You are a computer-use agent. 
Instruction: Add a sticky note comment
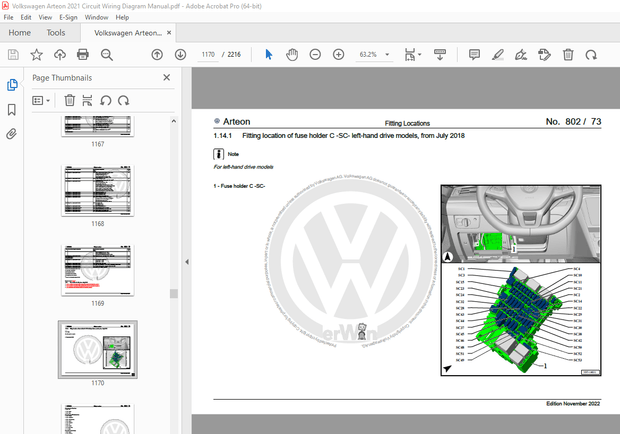(x=474, y=55)
